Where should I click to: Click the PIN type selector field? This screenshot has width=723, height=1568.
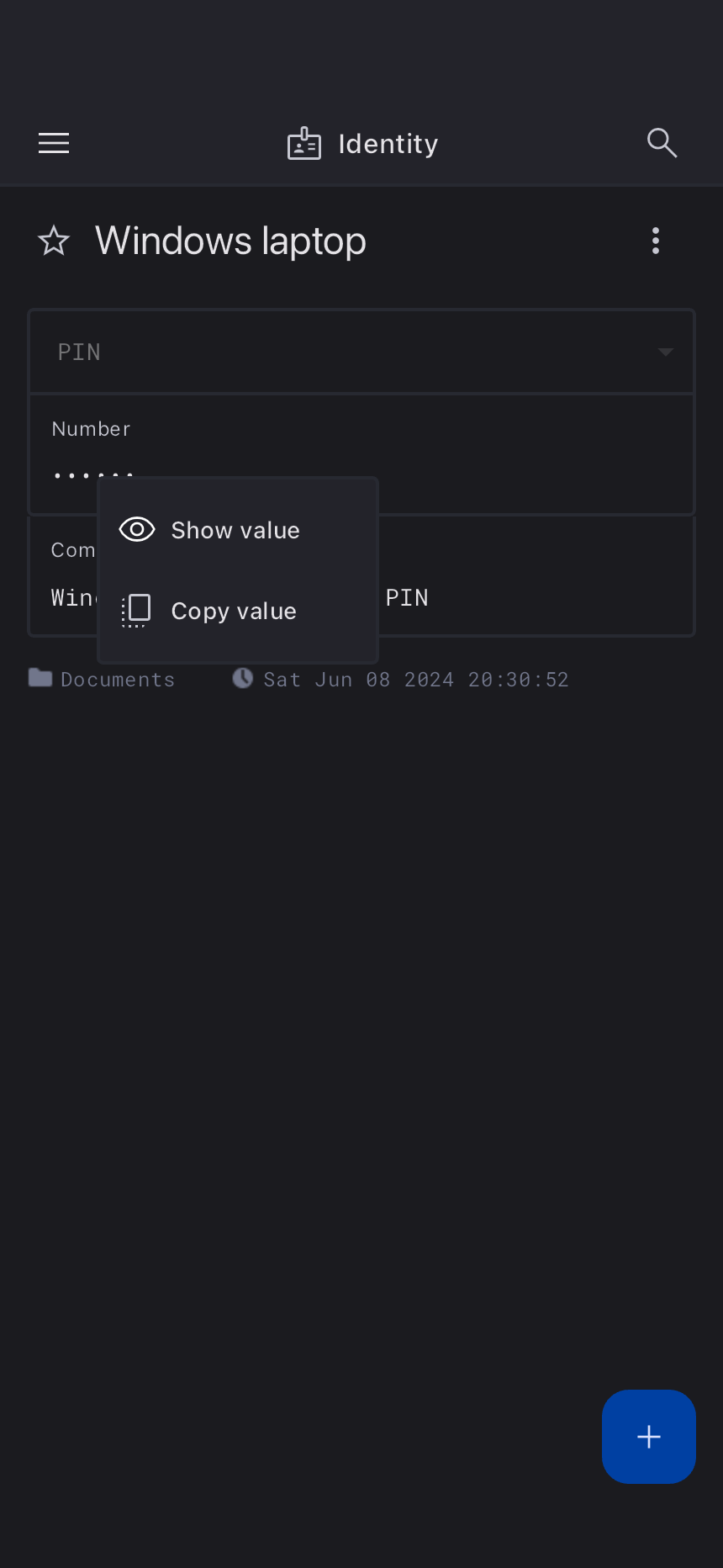click(336, 352)
